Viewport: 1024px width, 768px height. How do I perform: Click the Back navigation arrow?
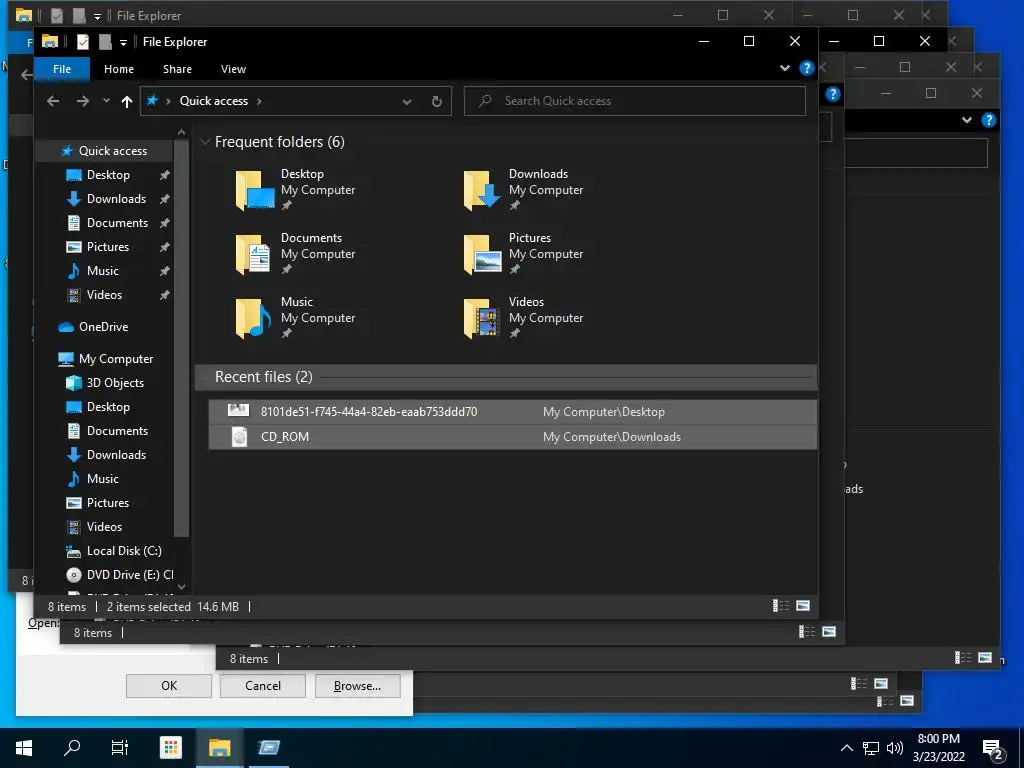53,101
